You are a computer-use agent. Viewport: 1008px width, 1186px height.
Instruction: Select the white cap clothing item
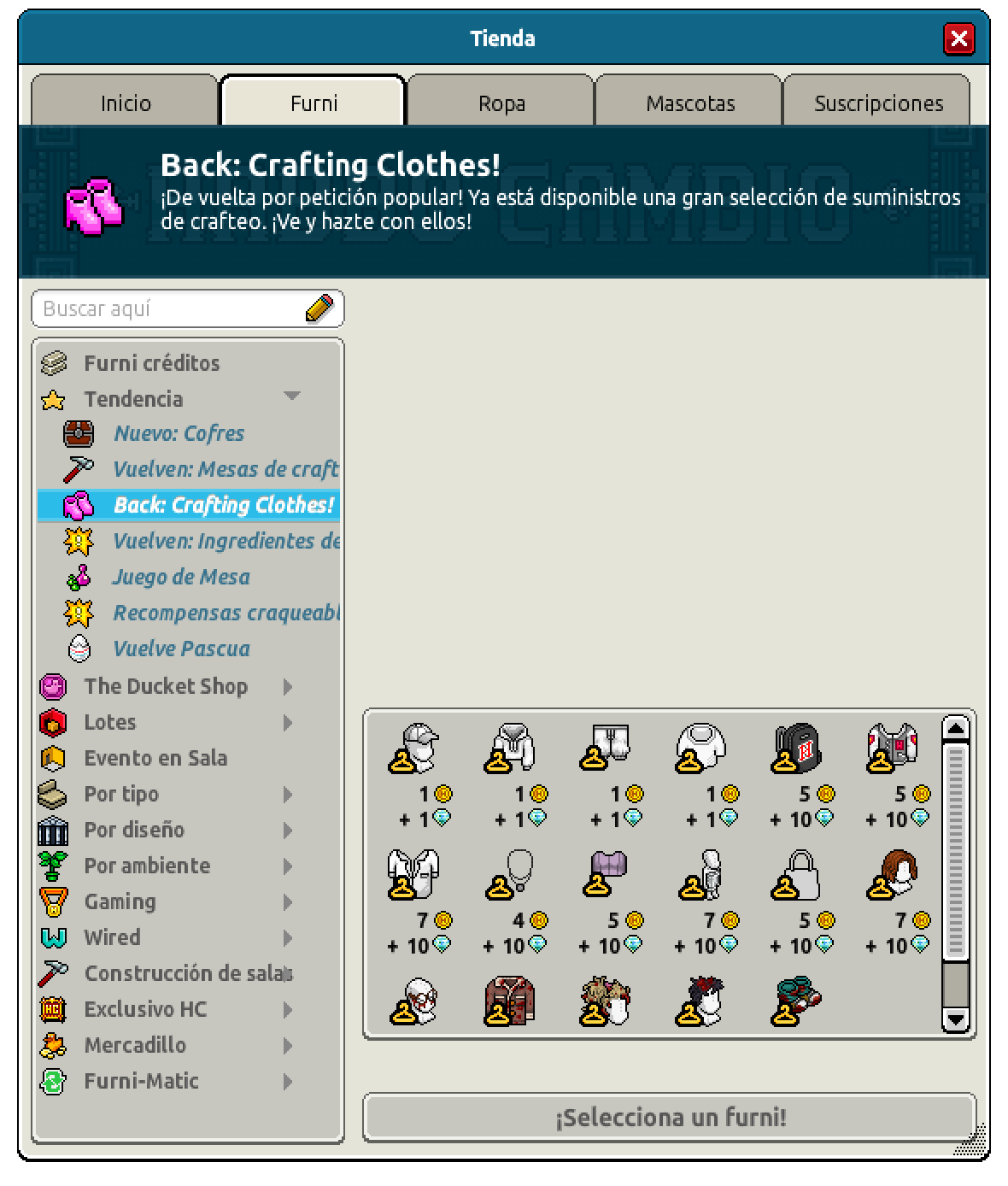[415, 749]
